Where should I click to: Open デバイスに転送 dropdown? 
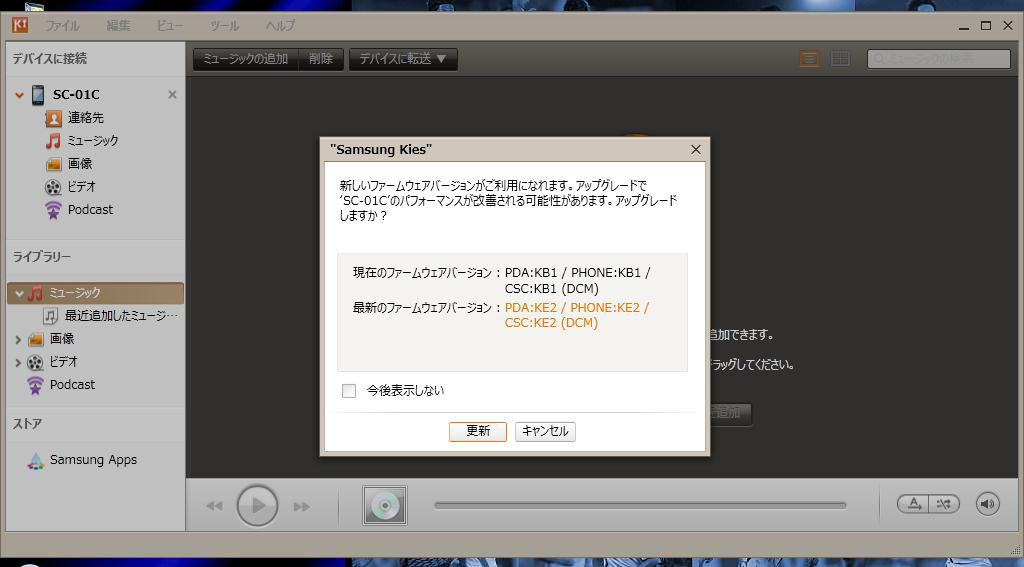(403, 59)
